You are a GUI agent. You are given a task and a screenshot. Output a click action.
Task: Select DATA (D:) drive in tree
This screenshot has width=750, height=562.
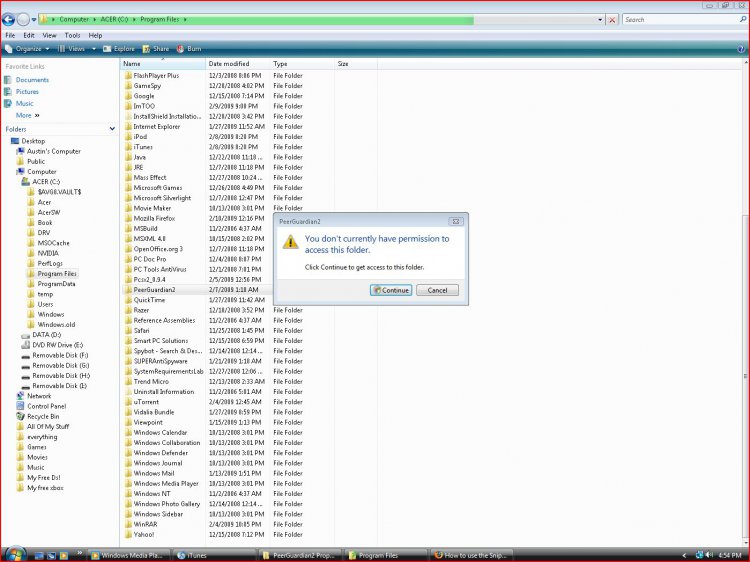tap(46, 335)
